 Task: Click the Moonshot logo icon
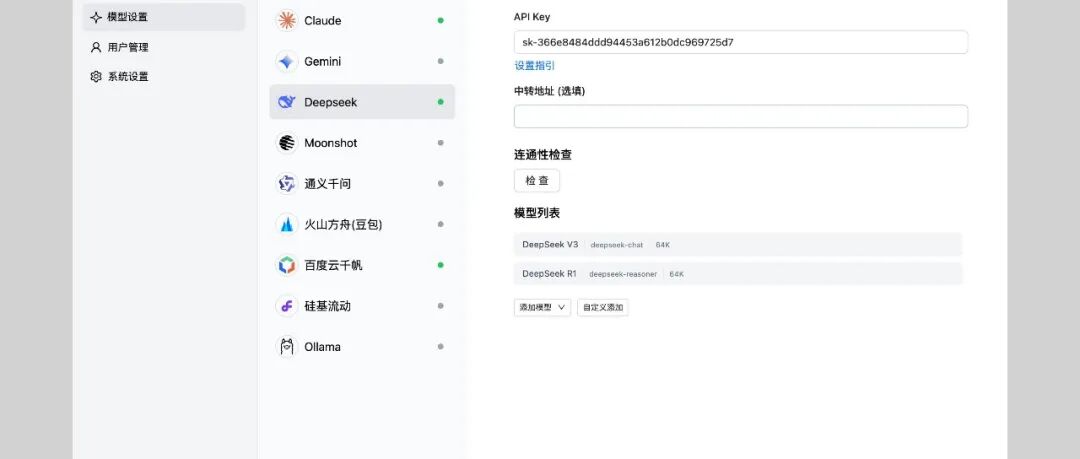click(286, 143)
